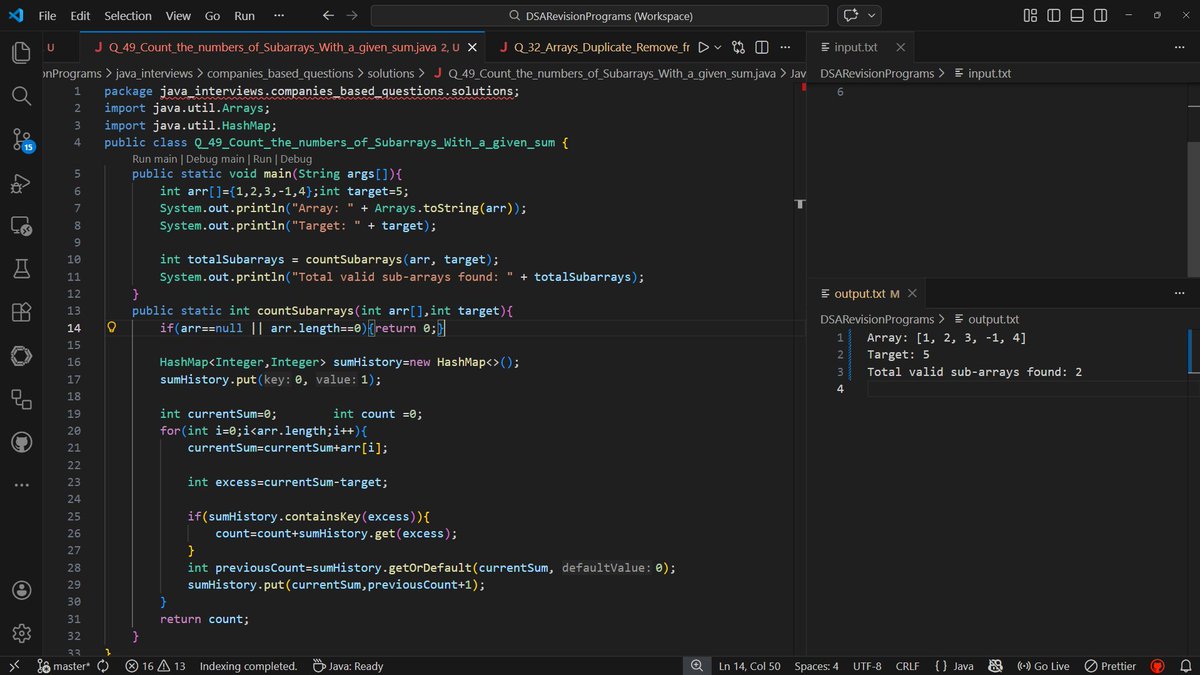
Task: Open more actions for the Java editor group
Action: click(785, 47)
